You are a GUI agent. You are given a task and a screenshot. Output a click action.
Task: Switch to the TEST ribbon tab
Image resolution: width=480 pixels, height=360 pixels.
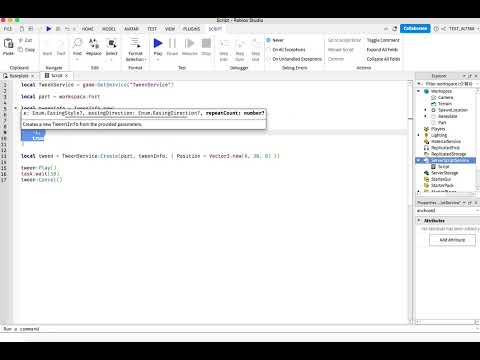[152, 29]
